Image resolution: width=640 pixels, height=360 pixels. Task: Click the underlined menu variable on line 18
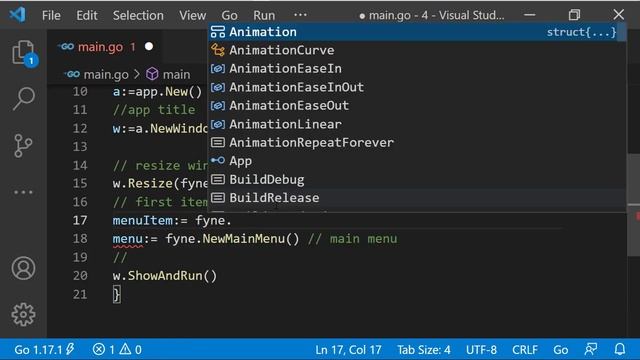click(128, 239)
